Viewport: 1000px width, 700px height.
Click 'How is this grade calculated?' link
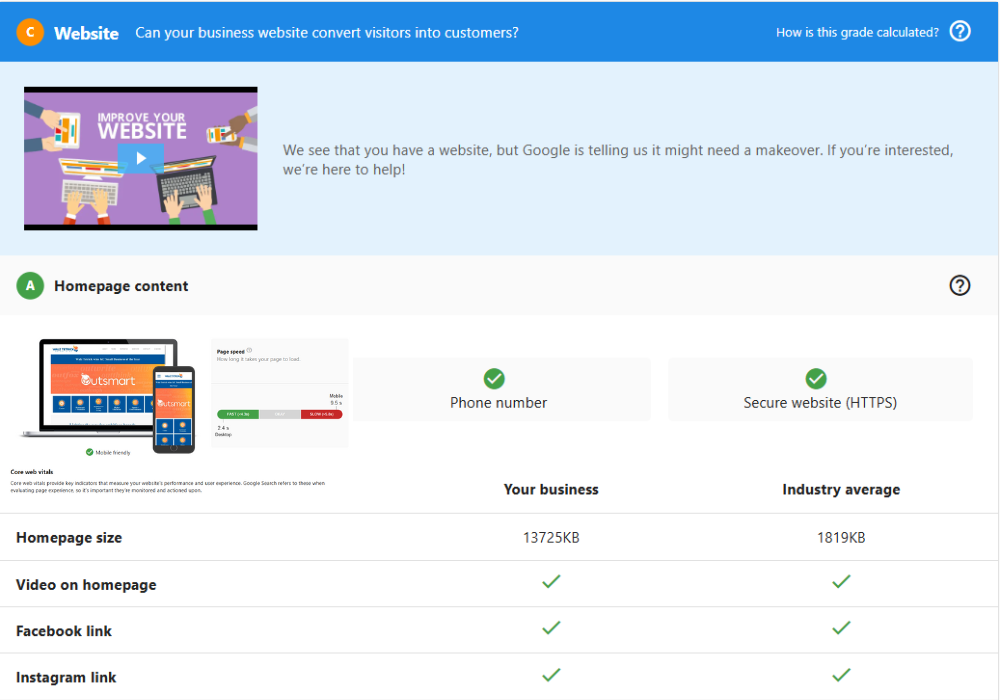(x=857, y=32)
